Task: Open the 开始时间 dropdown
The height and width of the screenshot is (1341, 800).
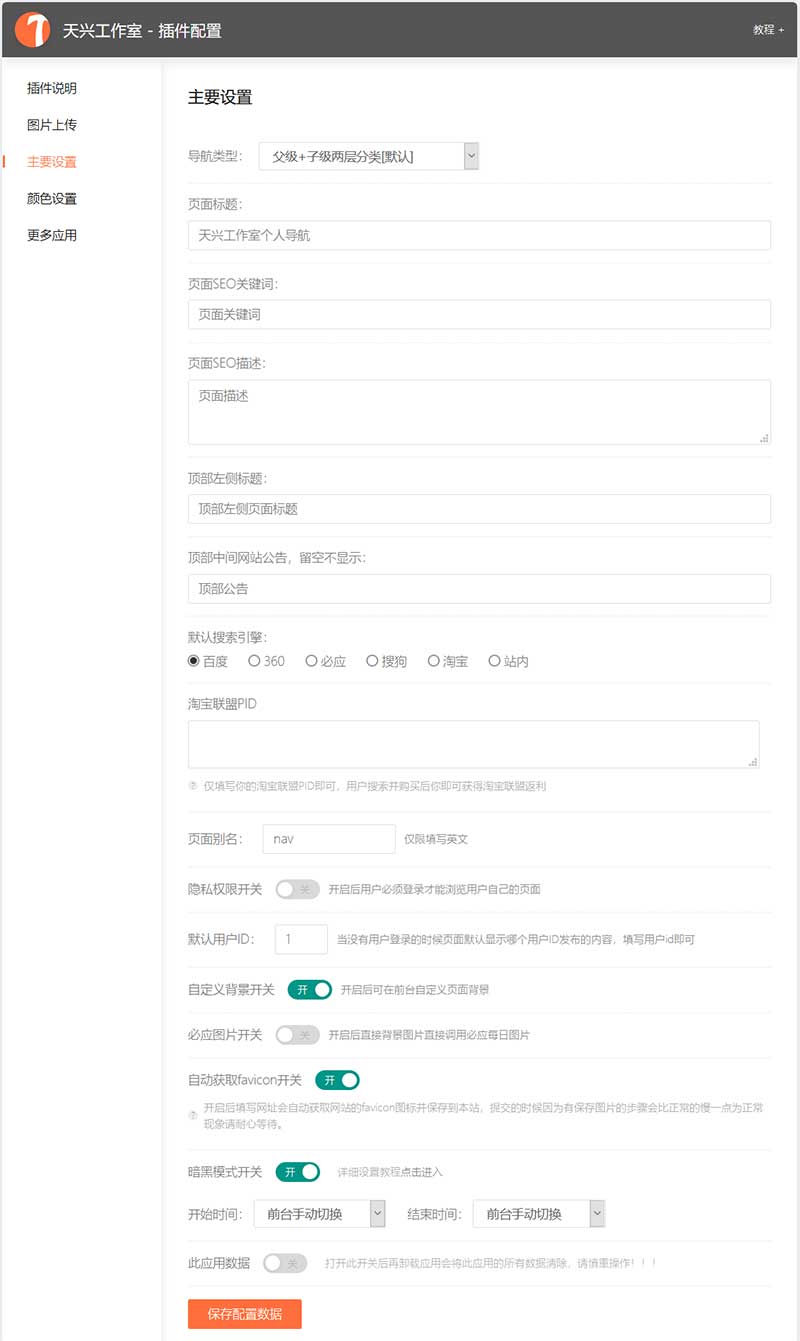Action: pos(320,1214)
